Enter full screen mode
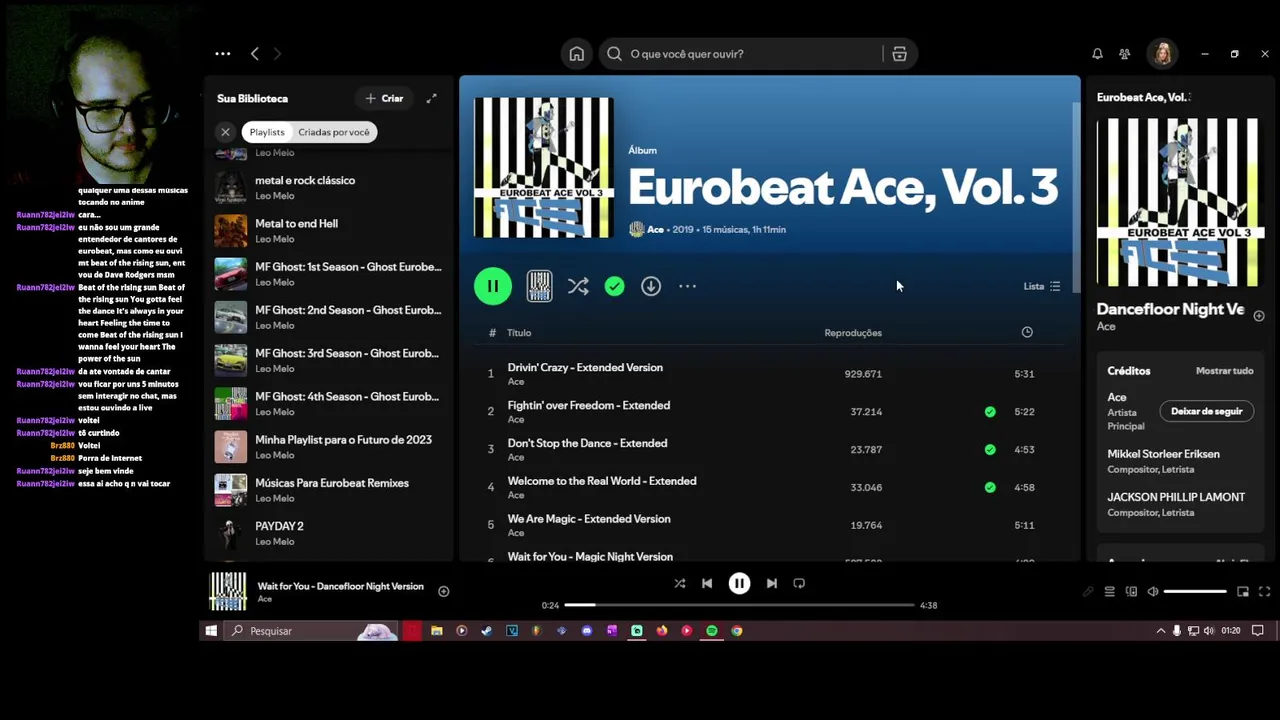Viewport: 1280px width, 720px height. click(1264, 592)
